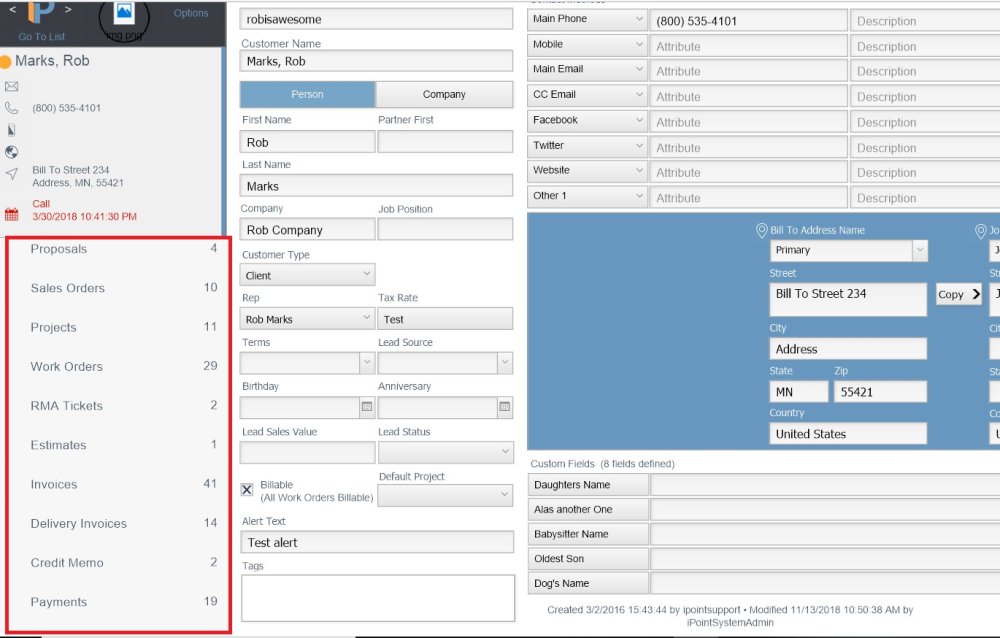Click the Go To List link
The height and width of the screenshot is (638, 1000).
(x=42, y=36)
